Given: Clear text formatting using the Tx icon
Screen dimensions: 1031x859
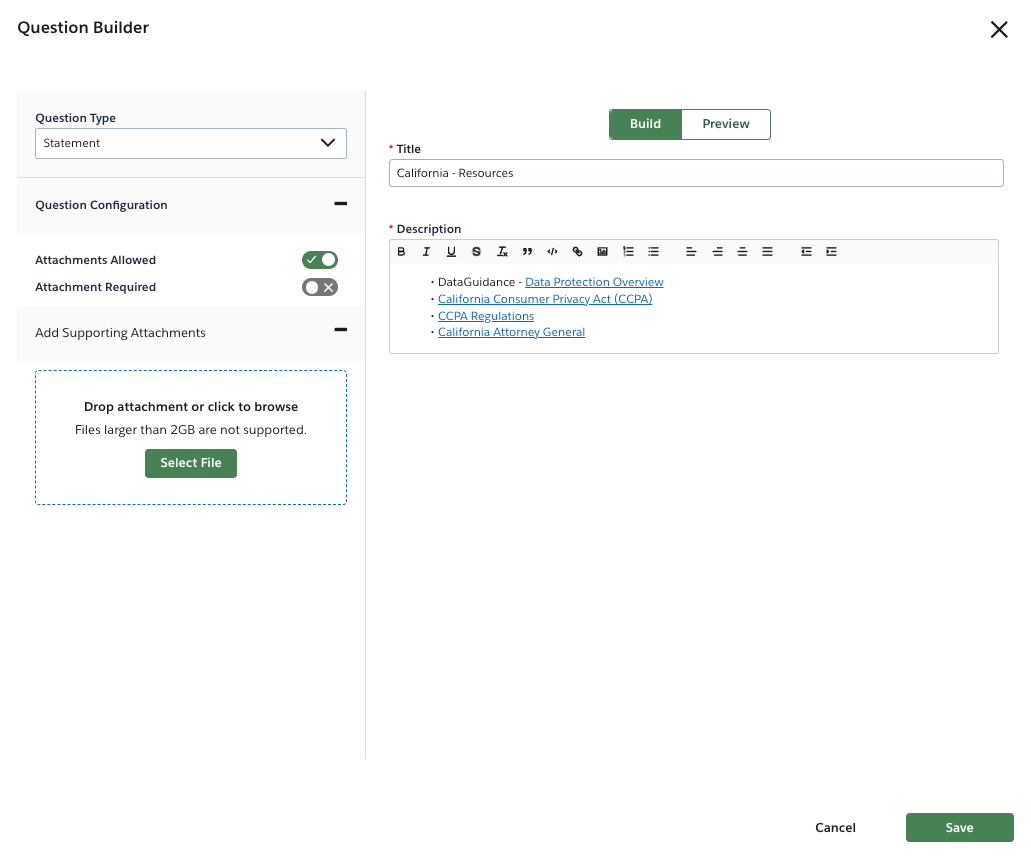Looking at the screenshot, I should click(502, 251).
